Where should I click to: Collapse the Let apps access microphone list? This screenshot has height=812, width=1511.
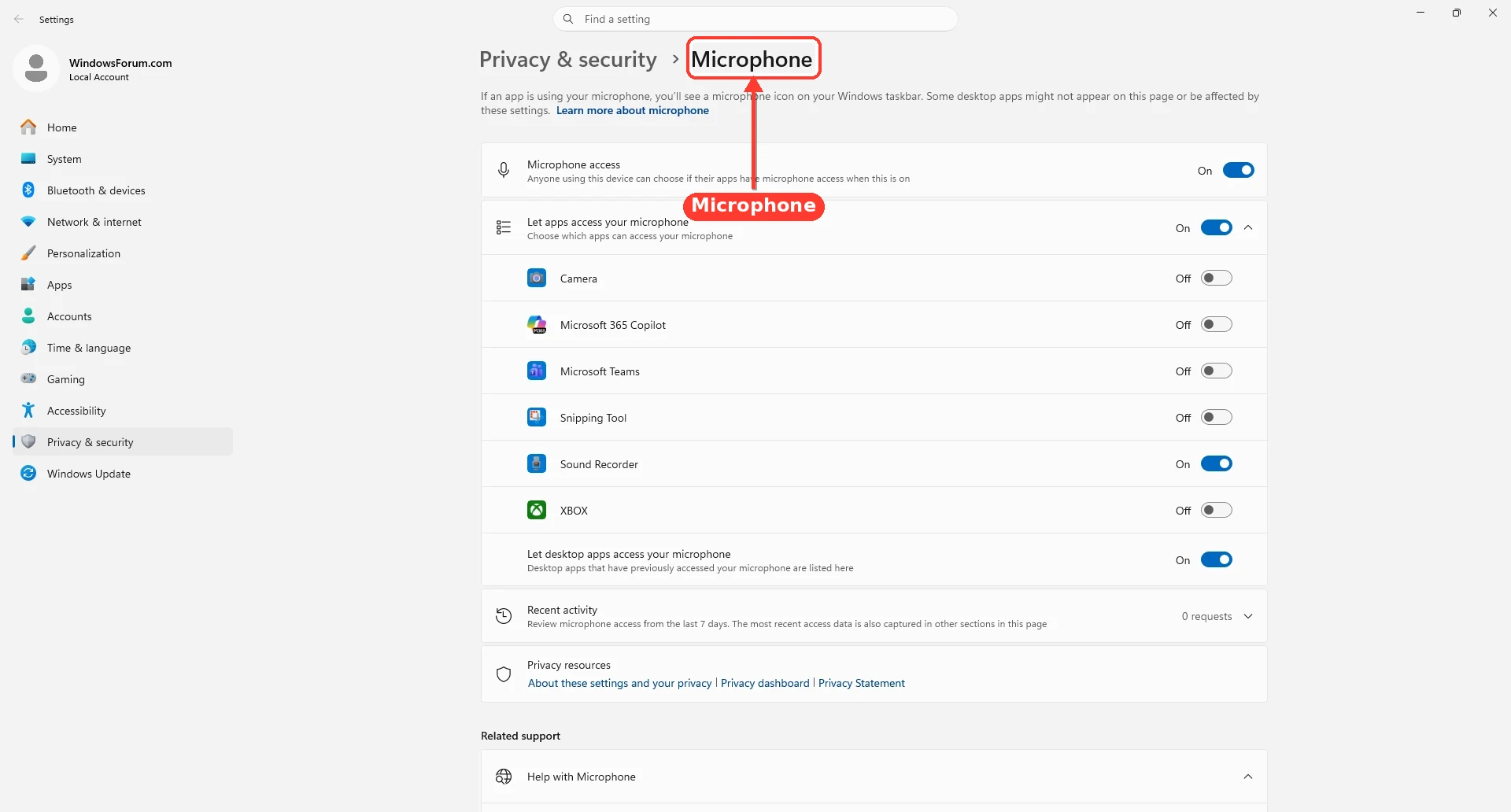1248,227
